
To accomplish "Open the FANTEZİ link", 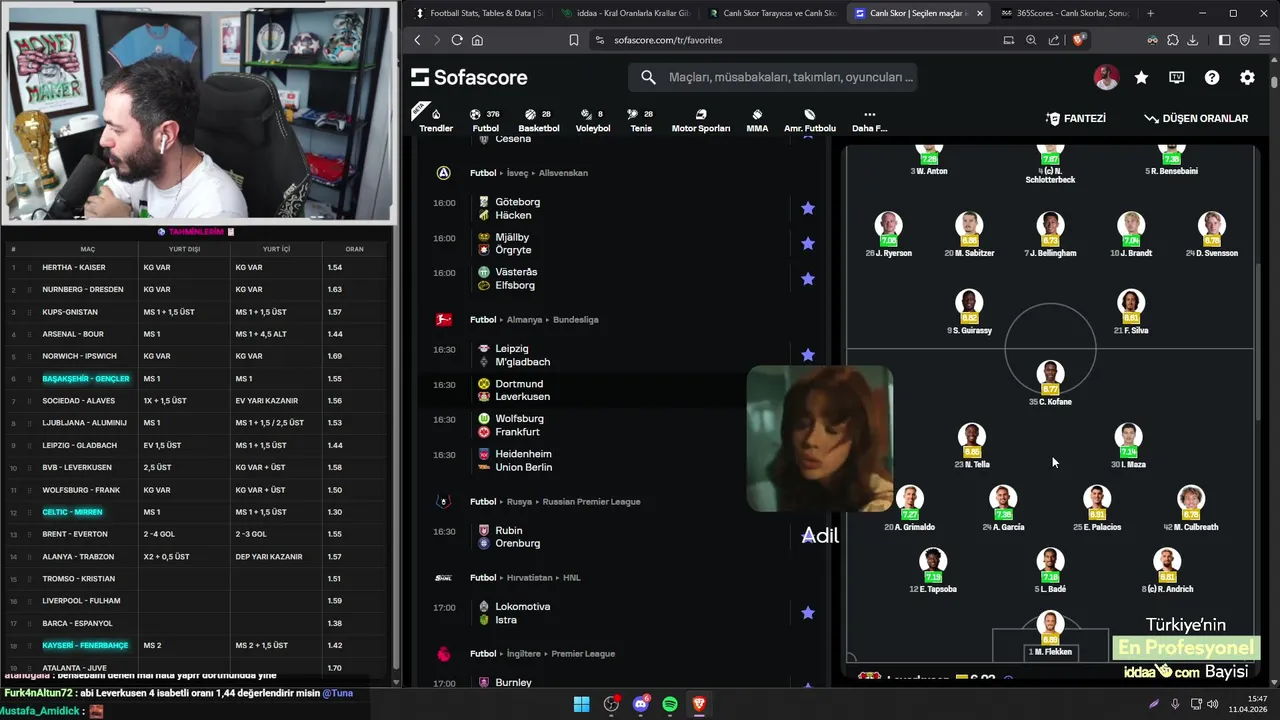I will [1075, 118].
